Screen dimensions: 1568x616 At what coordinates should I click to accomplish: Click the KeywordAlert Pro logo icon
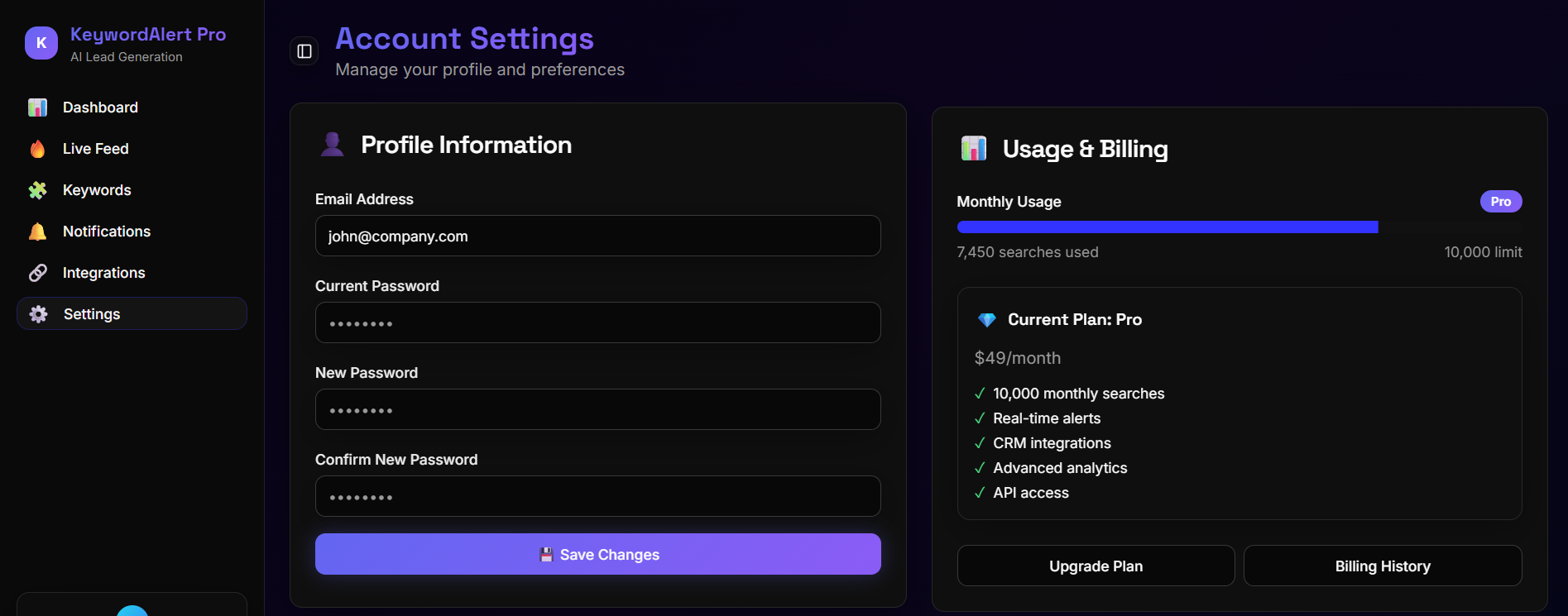pos(41,43)
